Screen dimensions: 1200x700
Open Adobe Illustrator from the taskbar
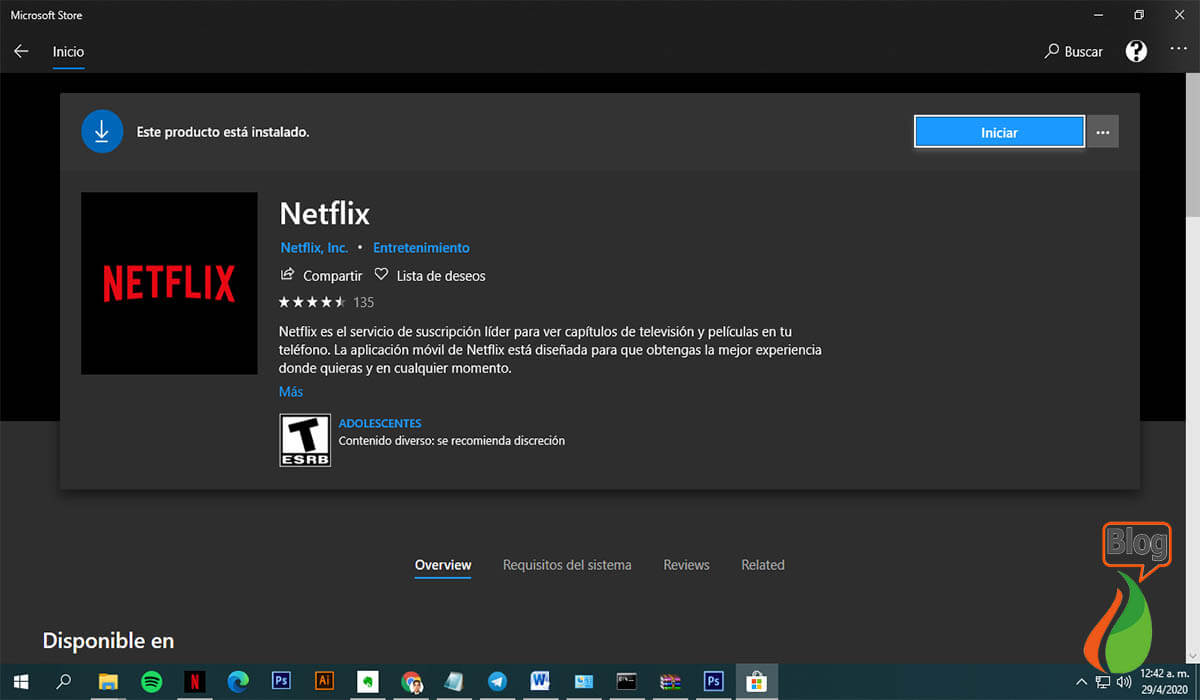click(324, 681)
